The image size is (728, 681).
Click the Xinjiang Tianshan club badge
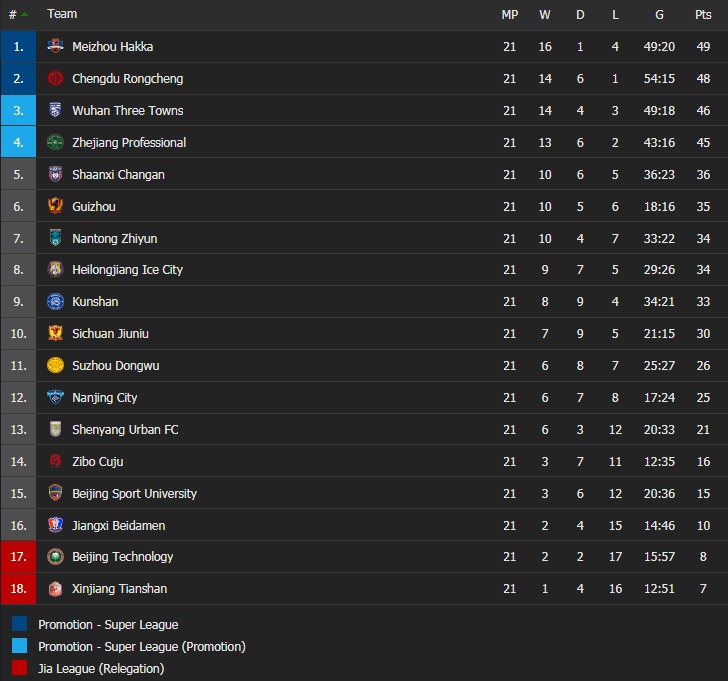point(55,589)
